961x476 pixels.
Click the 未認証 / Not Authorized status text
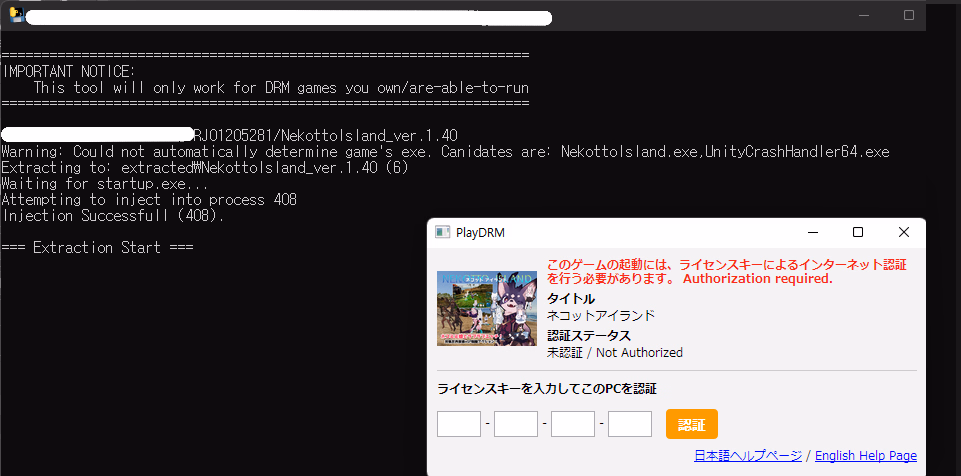click(615, 352)
